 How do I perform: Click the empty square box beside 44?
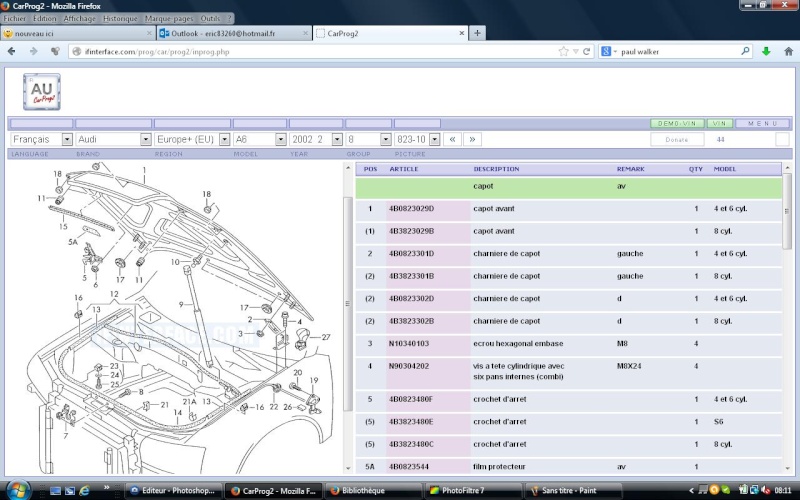782,139
